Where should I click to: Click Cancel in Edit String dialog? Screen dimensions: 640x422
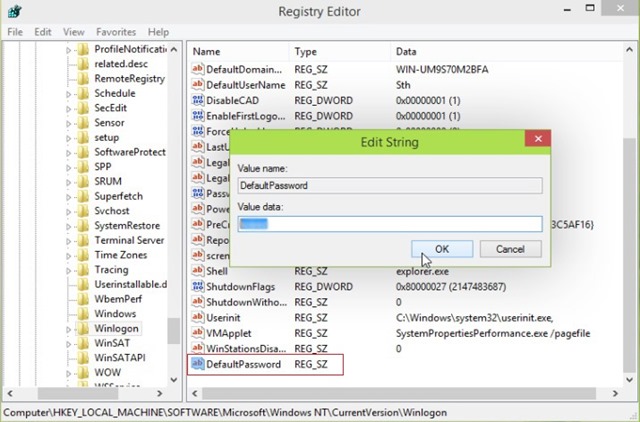point(511,249)
